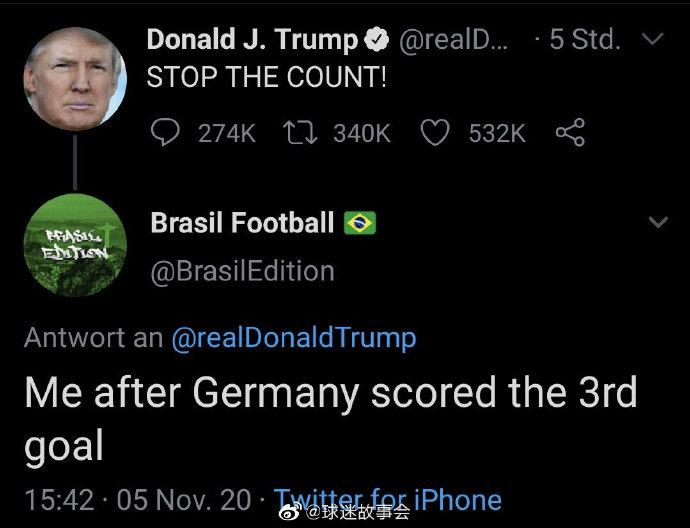This screenshot has width=690, height=528.
Task: Open the @BrasilEdition handle
Action: pyautogui.click(x=241, y=270)
